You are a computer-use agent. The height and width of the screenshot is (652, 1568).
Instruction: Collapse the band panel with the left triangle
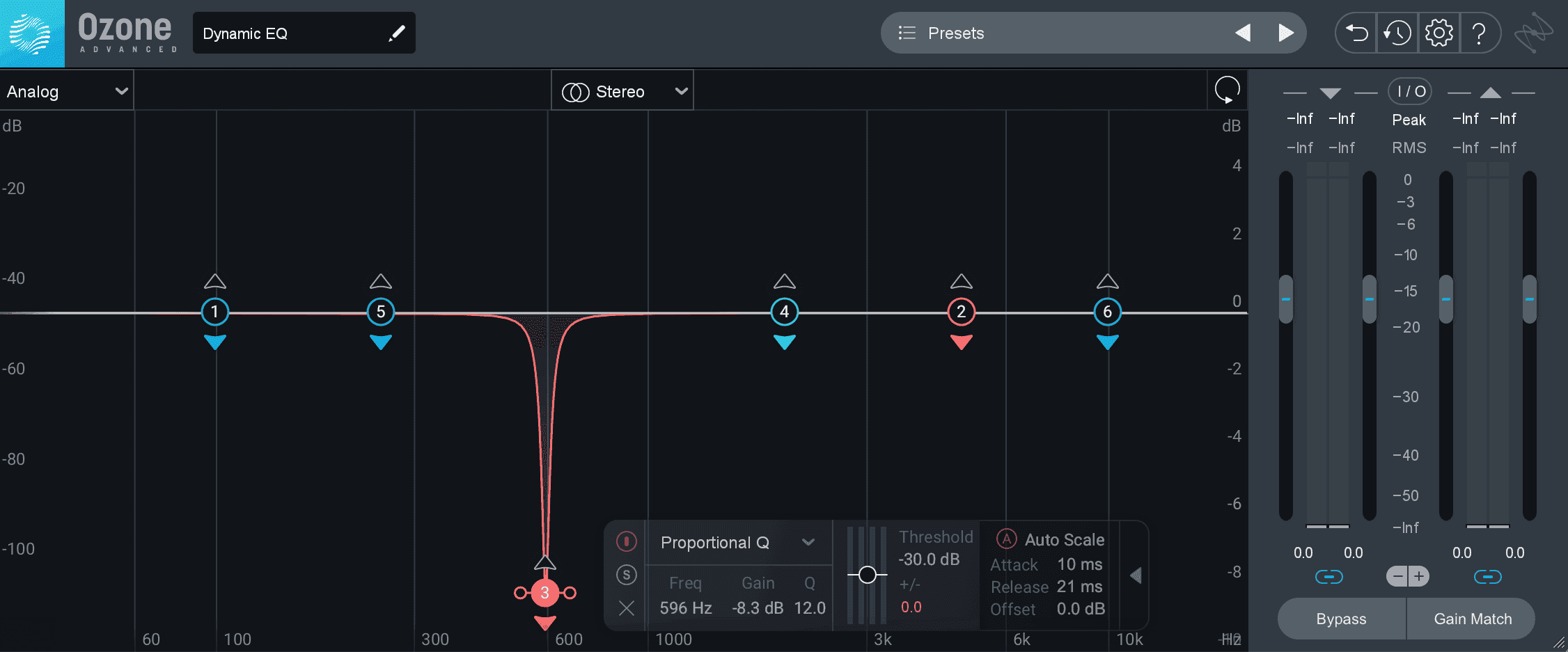click(1136, 575)
